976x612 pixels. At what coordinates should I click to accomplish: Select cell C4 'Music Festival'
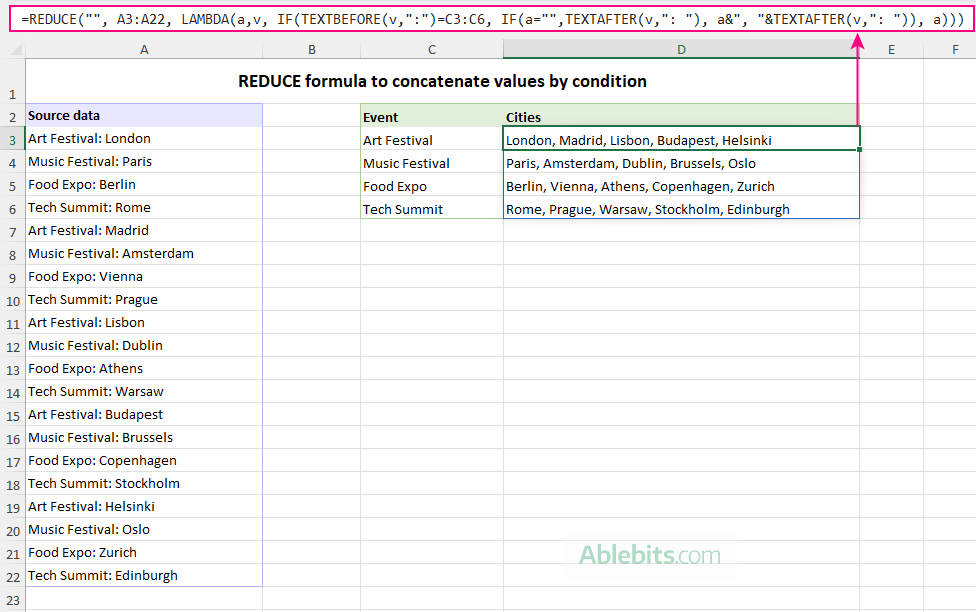pyautogui.click(x=431, y=162)
